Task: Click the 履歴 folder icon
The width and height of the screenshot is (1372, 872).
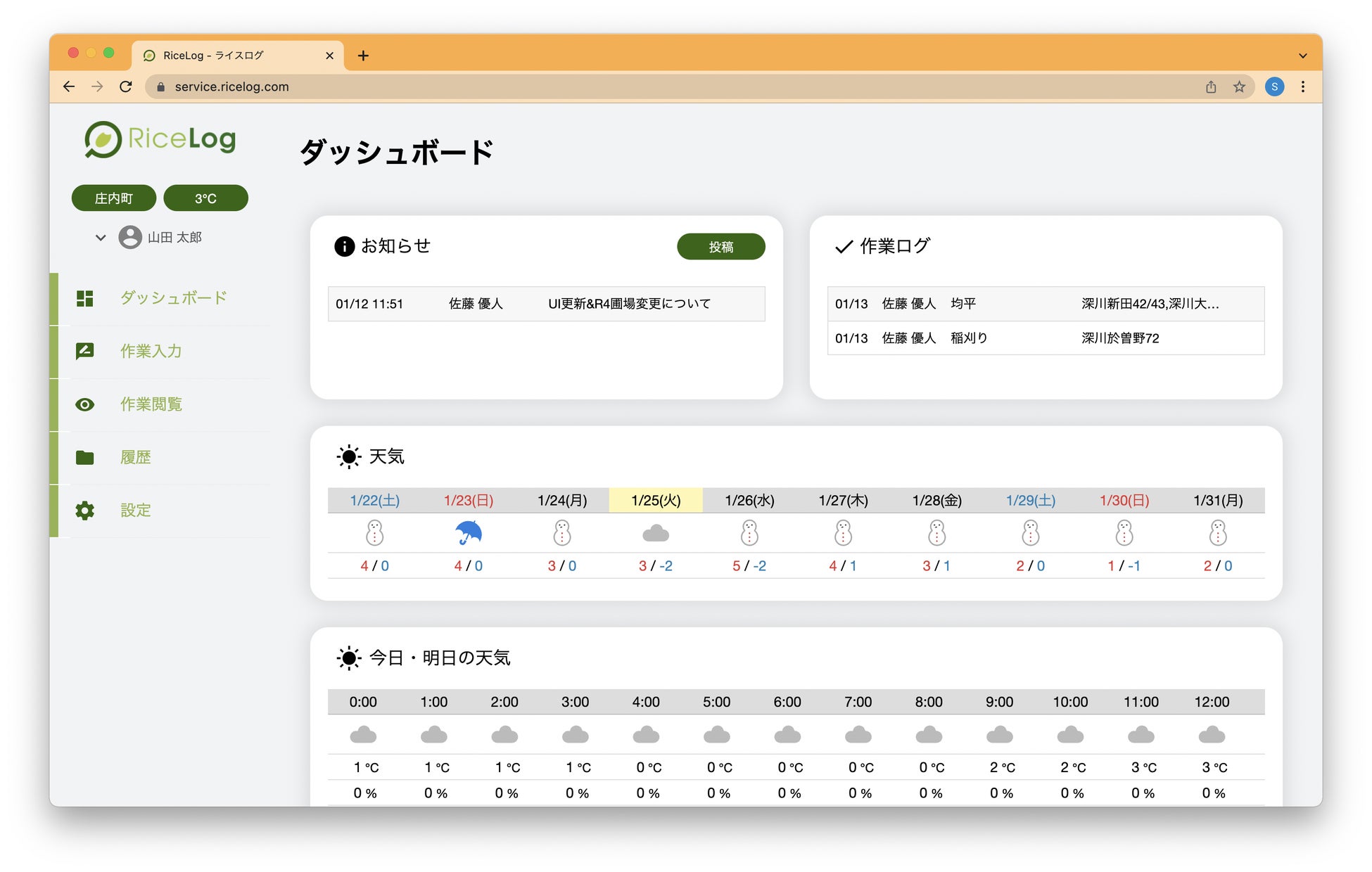Action: tap(85, 458)
